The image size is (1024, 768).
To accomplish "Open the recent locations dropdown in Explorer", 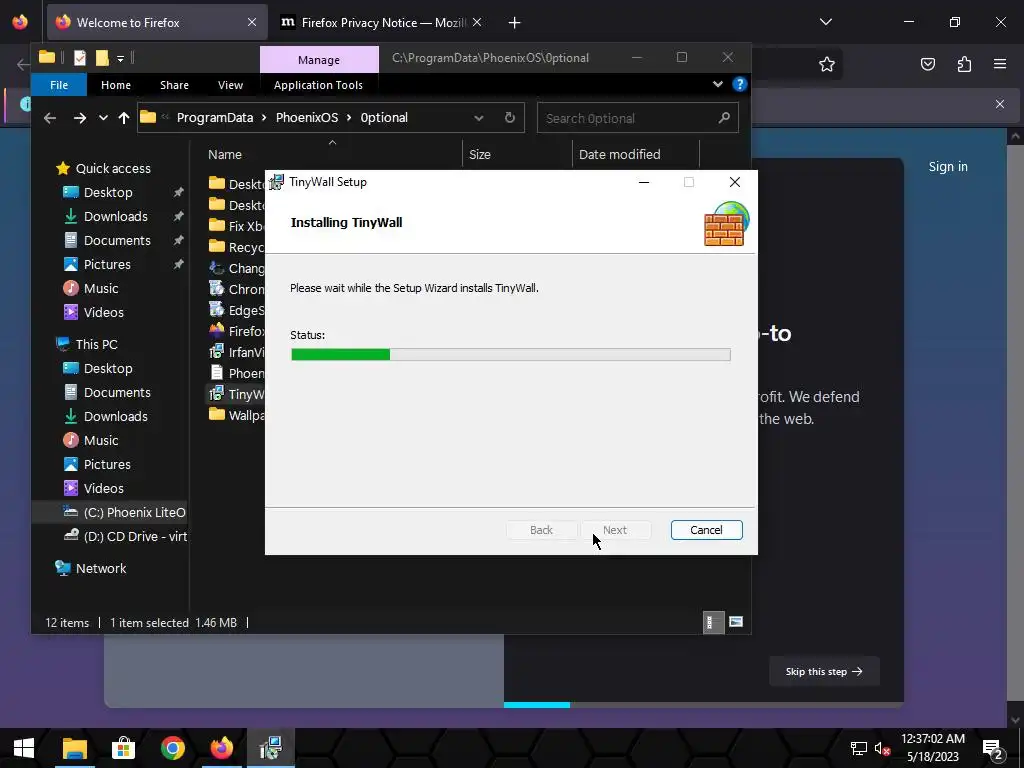I will (x=103, y=118).
